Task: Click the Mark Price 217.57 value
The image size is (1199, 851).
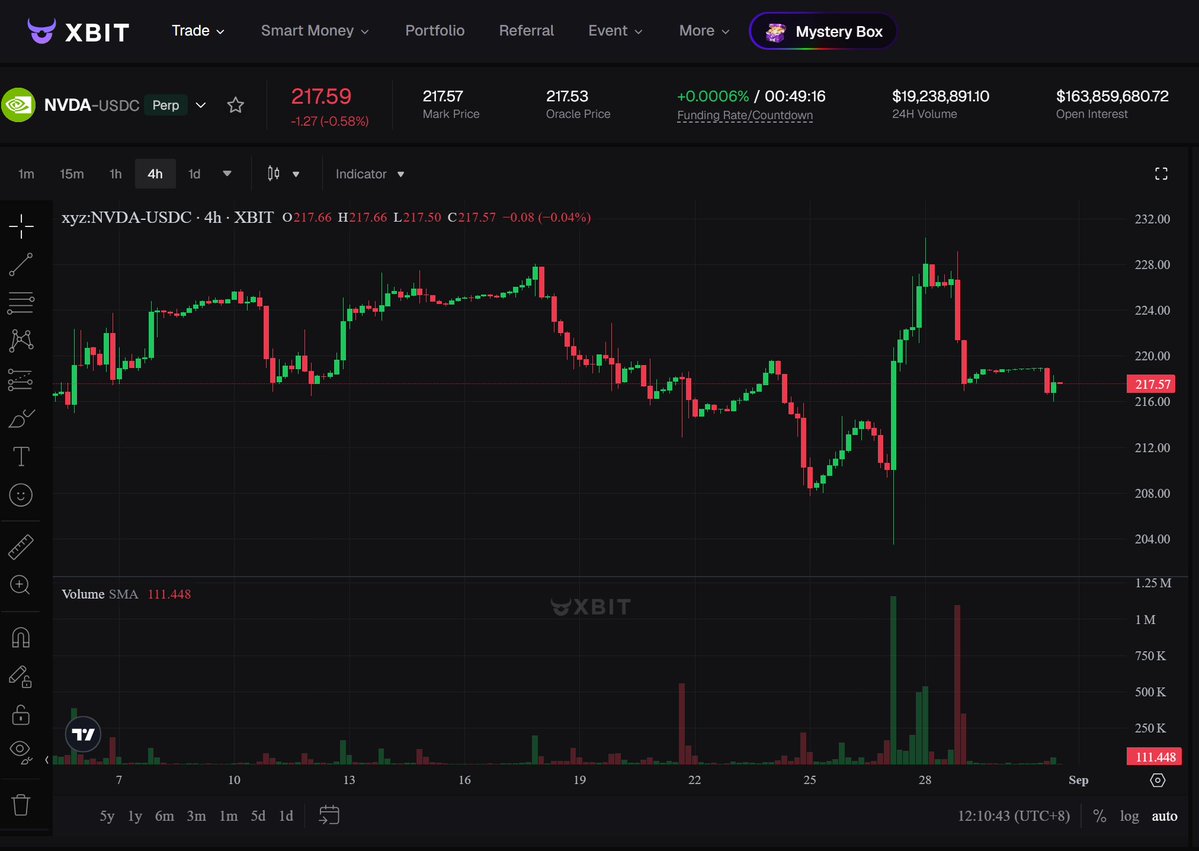Action: coord(443,96)
